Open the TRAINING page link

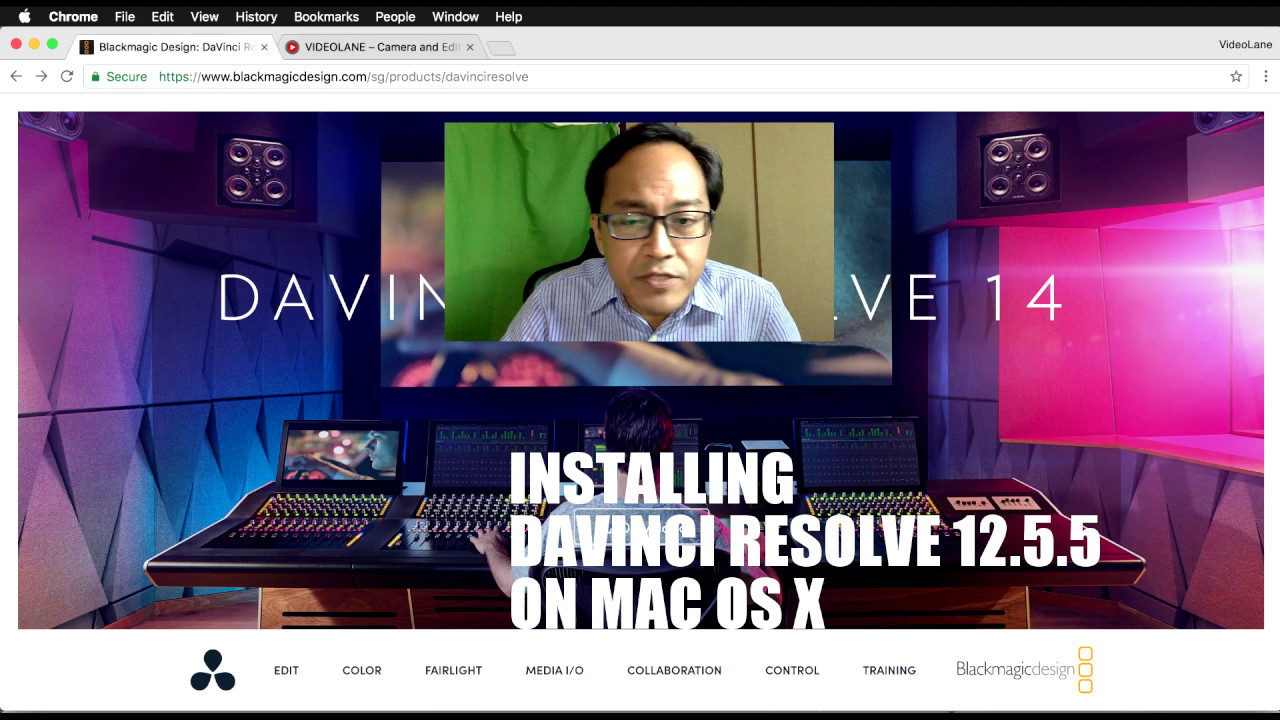(x=889, y=671)
